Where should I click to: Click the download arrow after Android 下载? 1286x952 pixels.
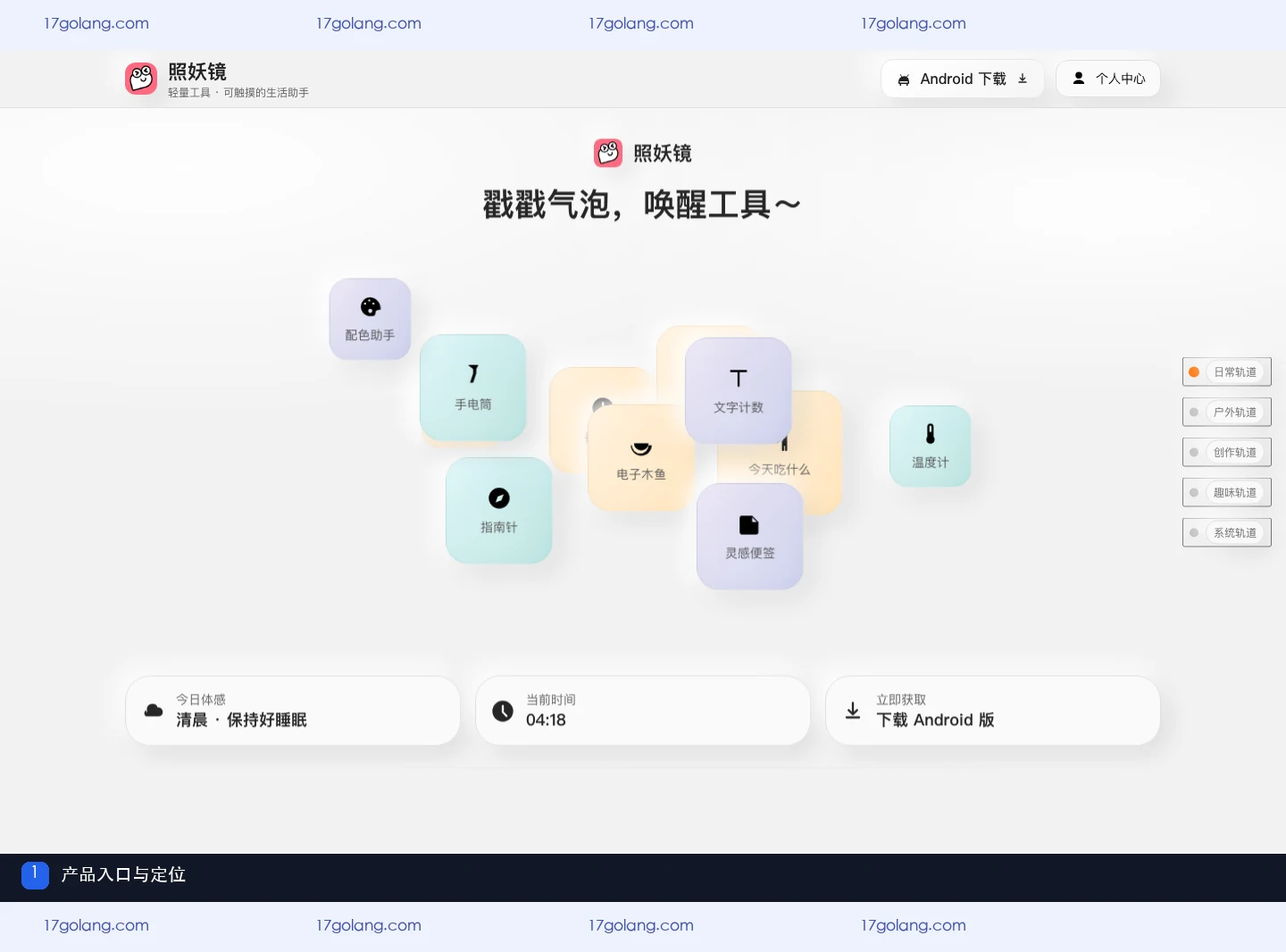coord(1023,79)
